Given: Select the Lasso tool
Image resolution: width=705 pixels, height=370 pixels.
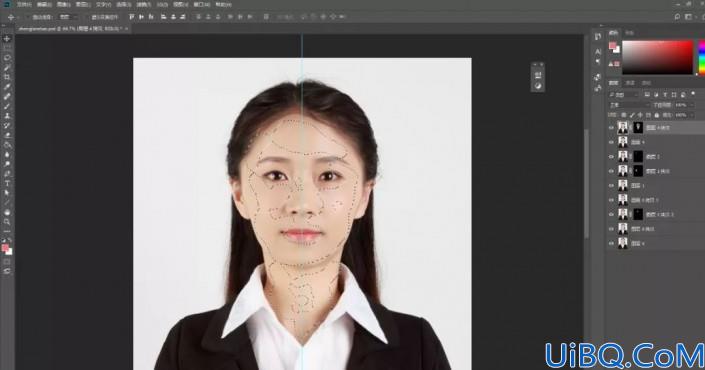Looking at the screenshot, I should 7,58.
